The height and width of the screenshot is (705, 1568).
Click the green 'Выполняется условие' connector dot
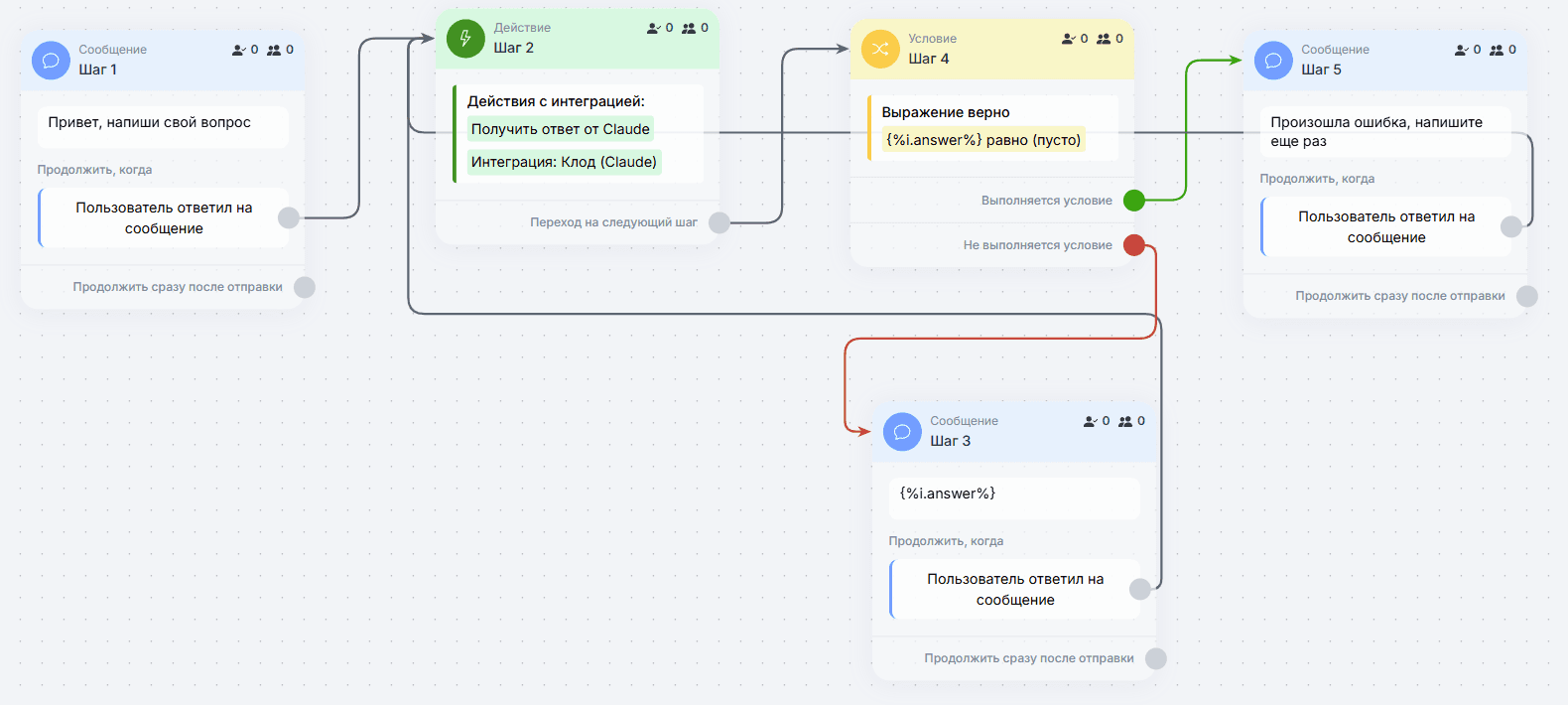(1134, 201)
